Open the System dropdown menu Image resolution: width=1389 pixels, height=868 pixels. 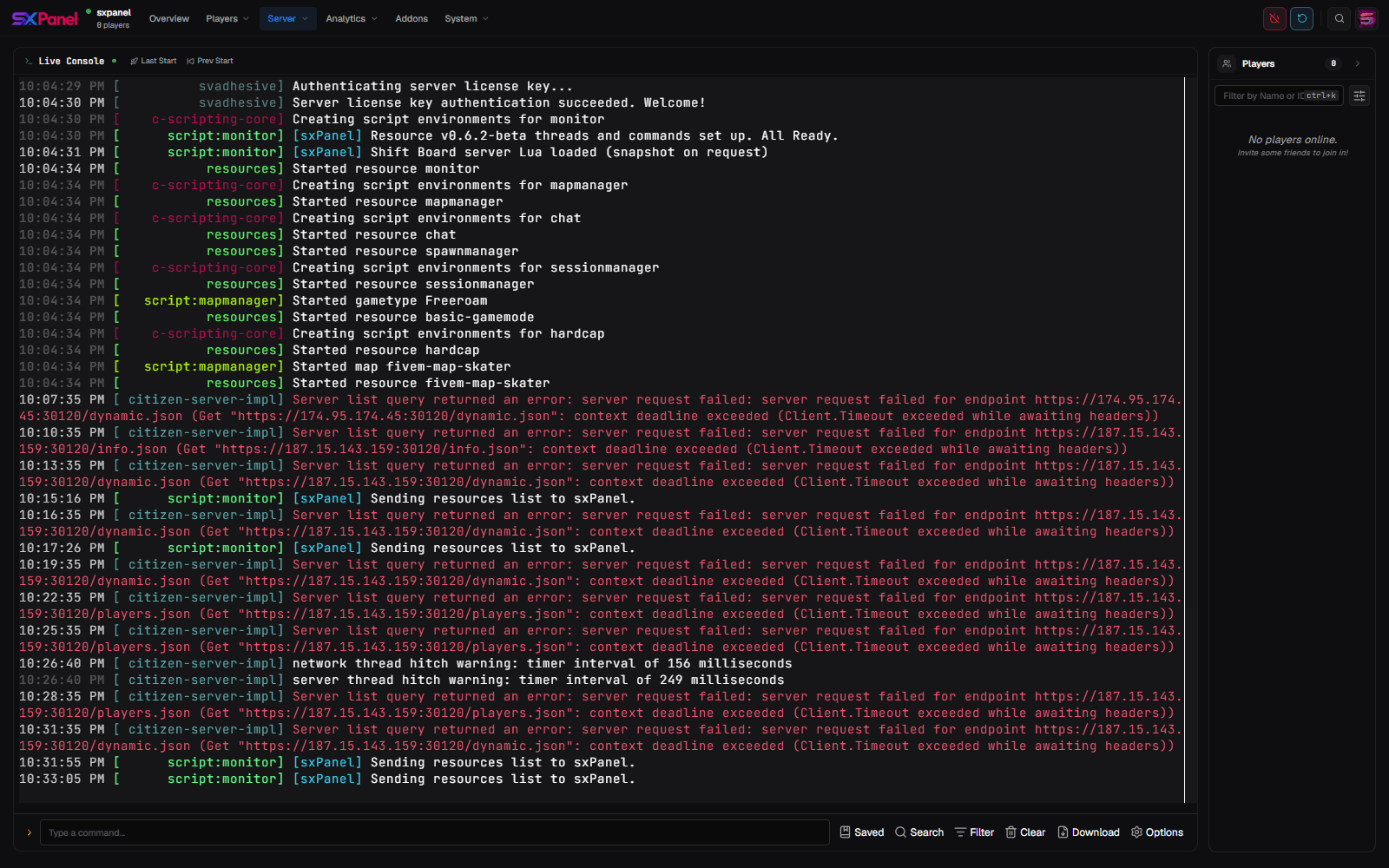[x=466, y=18]
